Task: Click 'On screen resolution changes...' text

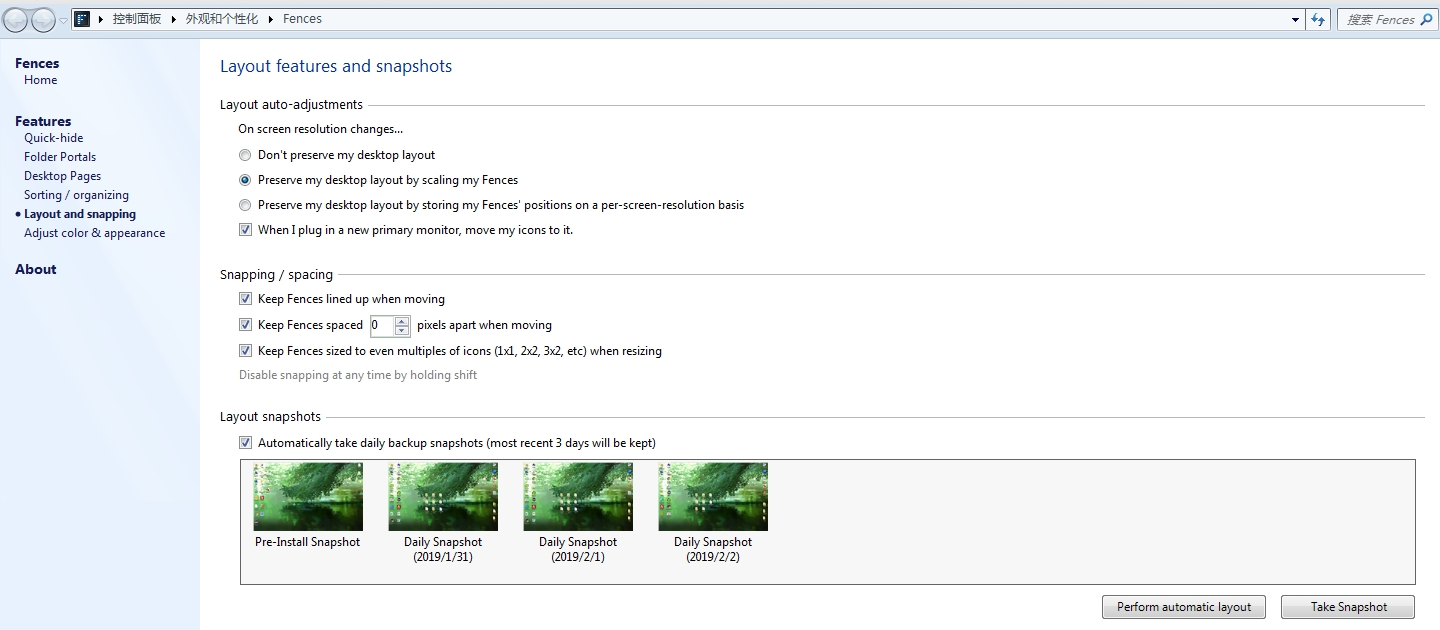Action: pos(320,129)
